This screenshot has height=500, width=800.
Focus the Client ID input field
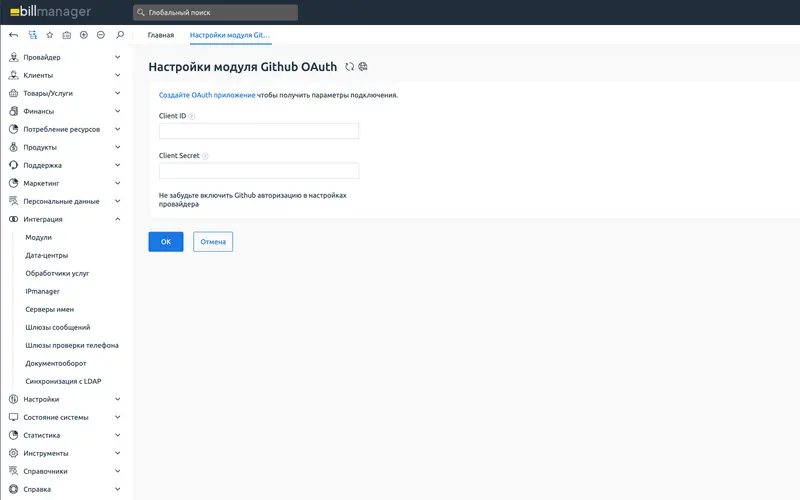click(259, 131)
